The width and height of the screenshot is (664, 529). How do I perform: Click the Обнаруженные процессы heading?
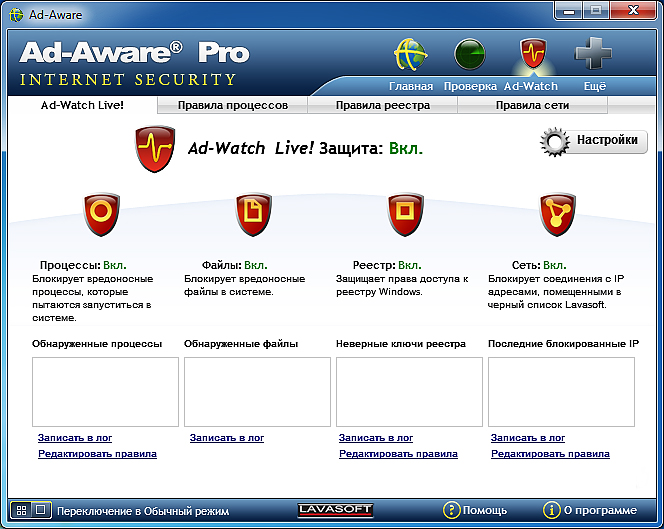pyautogui.click(x=97, y=344)
